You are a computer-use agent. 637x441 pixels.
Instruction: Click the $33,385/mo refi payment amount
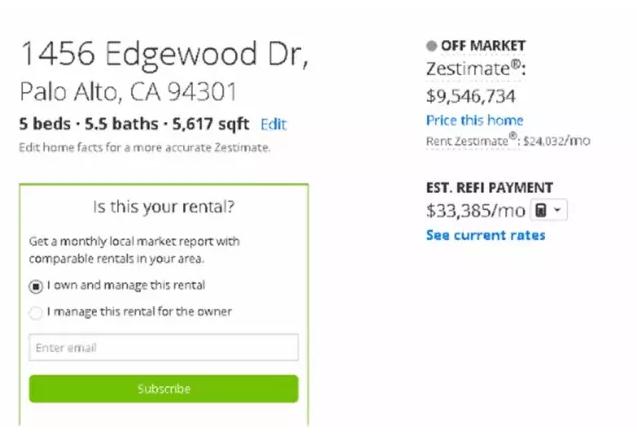tap(475, 211)
